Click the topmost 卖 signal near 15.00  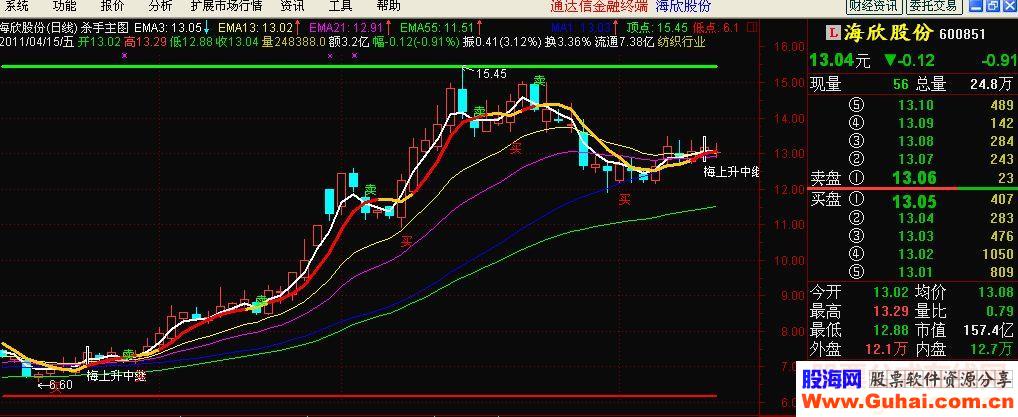pyautogui.click(x=540, y=81)
